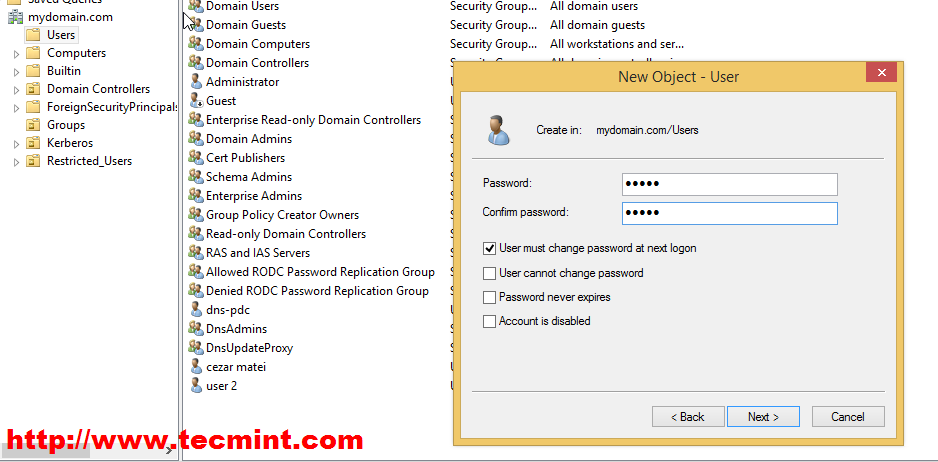Image resolution: width=938 pixels, height=462 pixels.
Task: Enable User cannot change password
Action: pos(490,273)
